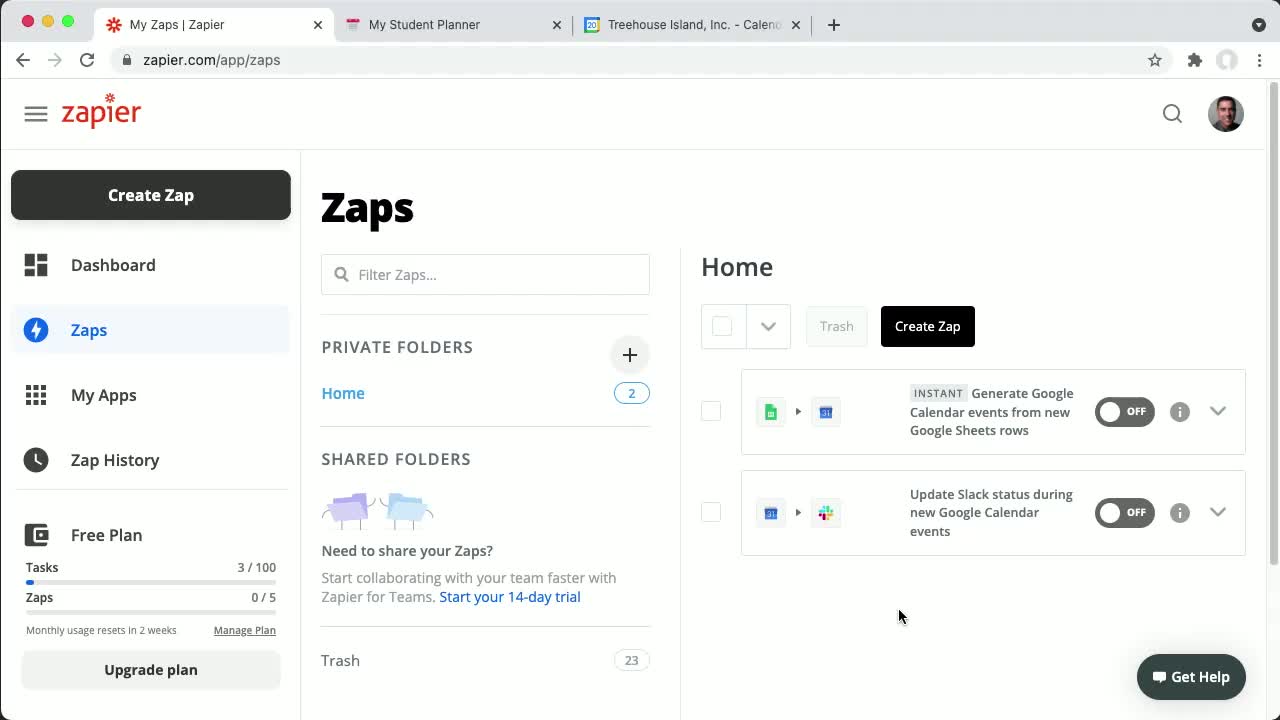The height and width of the screenshot is (720, 1280).
Task: Close the My Student Planner tab
Action: click(x=557, y=25)
